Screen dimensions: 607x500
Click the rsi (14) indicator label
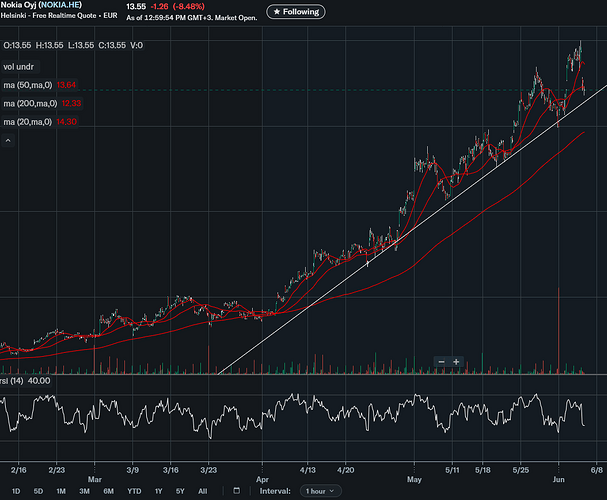[x=11, y=381]
